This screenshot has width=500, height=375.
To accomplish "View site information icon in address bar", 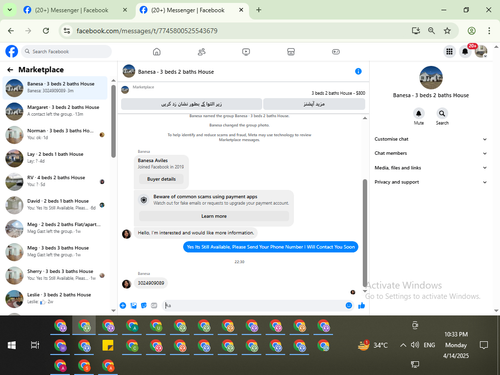I will (67, 31).
